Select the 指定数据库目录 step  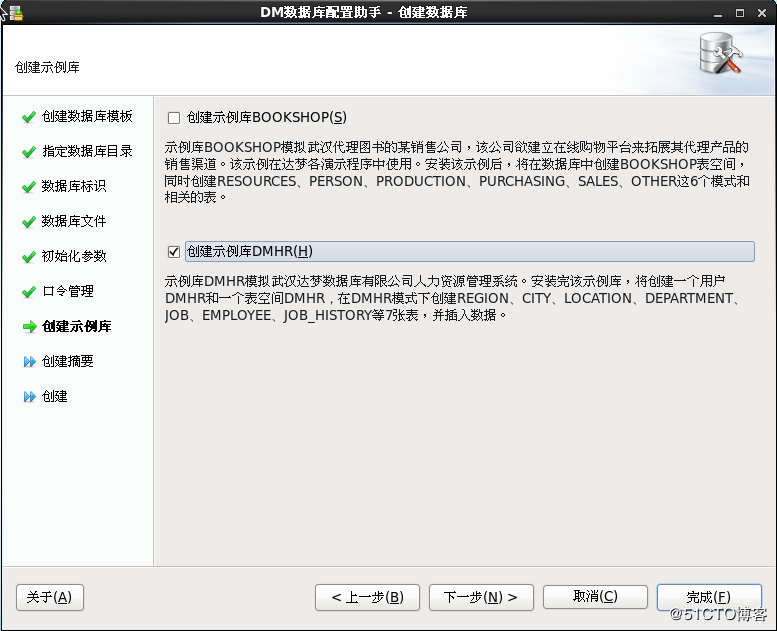coord(87,151)
